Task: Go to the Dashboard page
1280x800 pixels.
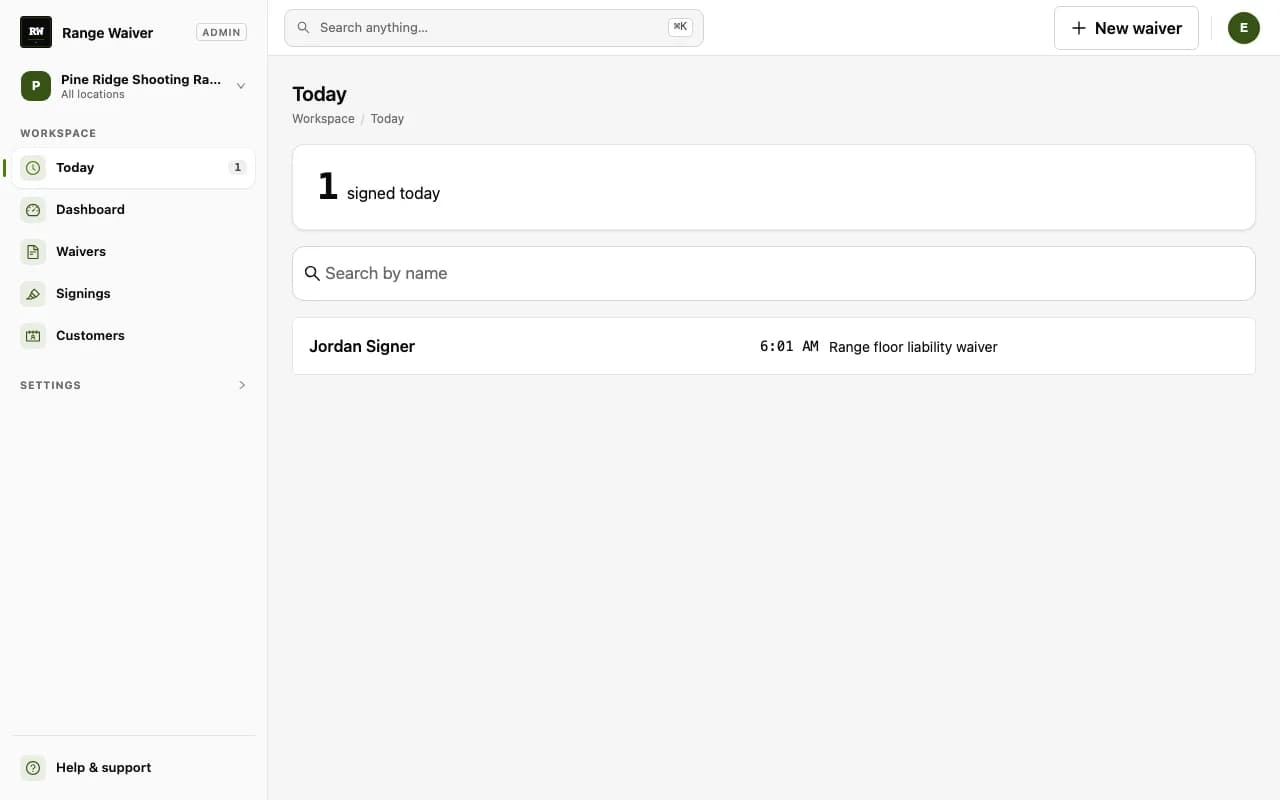Action: point(134,210)
